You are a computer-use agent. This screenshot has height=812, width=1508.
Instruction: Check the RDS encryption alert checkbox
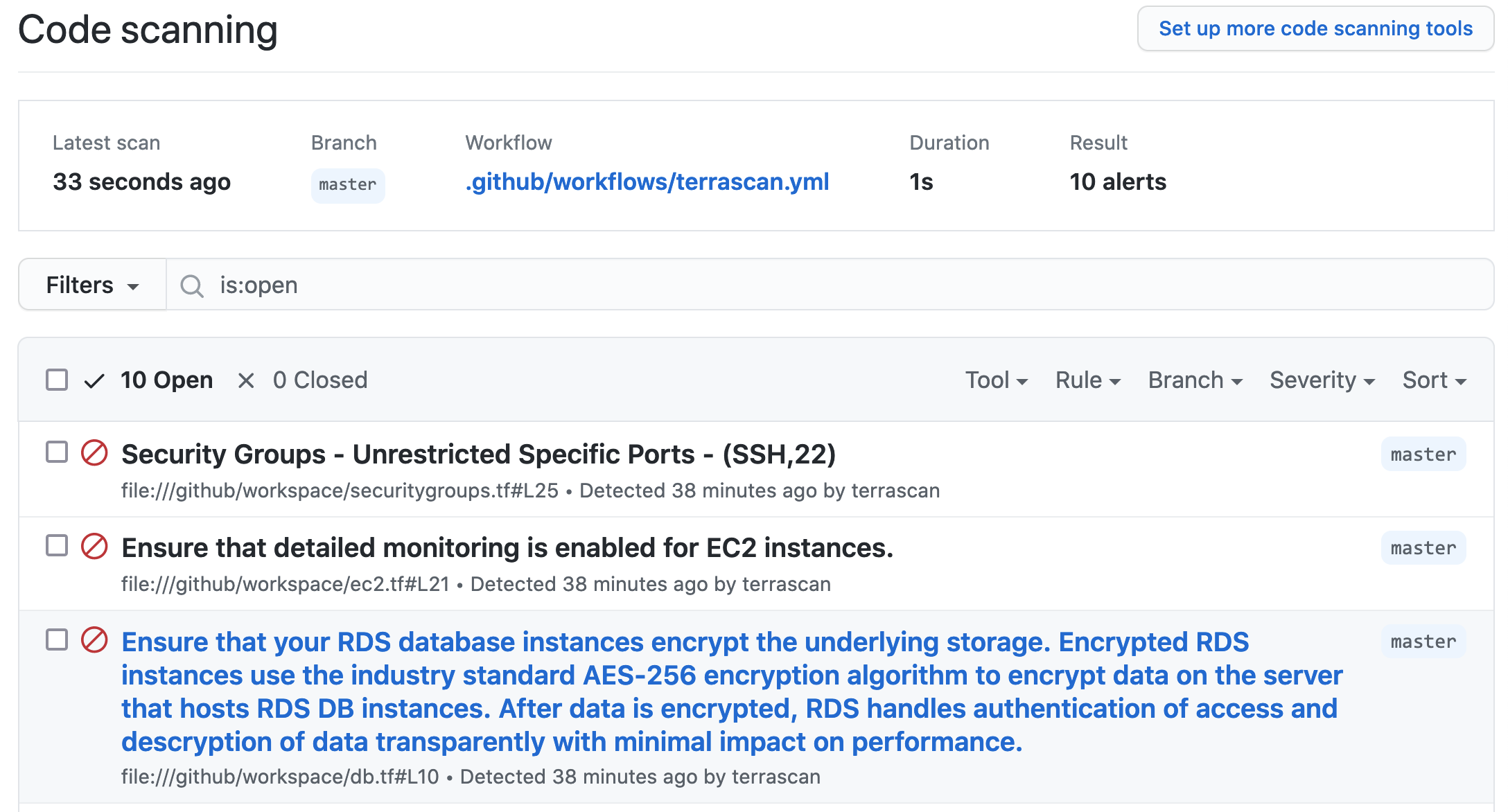pyautogui.click(x=57, y=639)
